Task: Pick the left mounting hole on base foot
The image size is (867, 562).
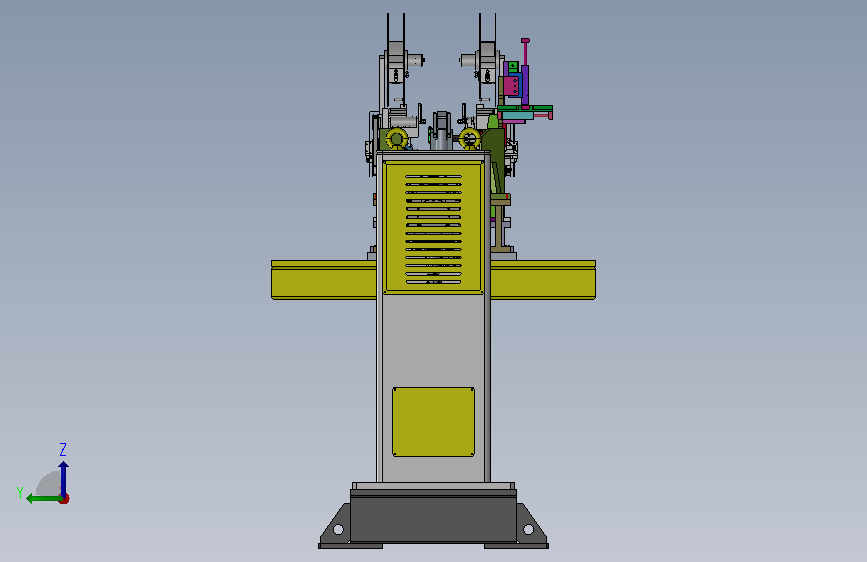Action: (338, 529)
